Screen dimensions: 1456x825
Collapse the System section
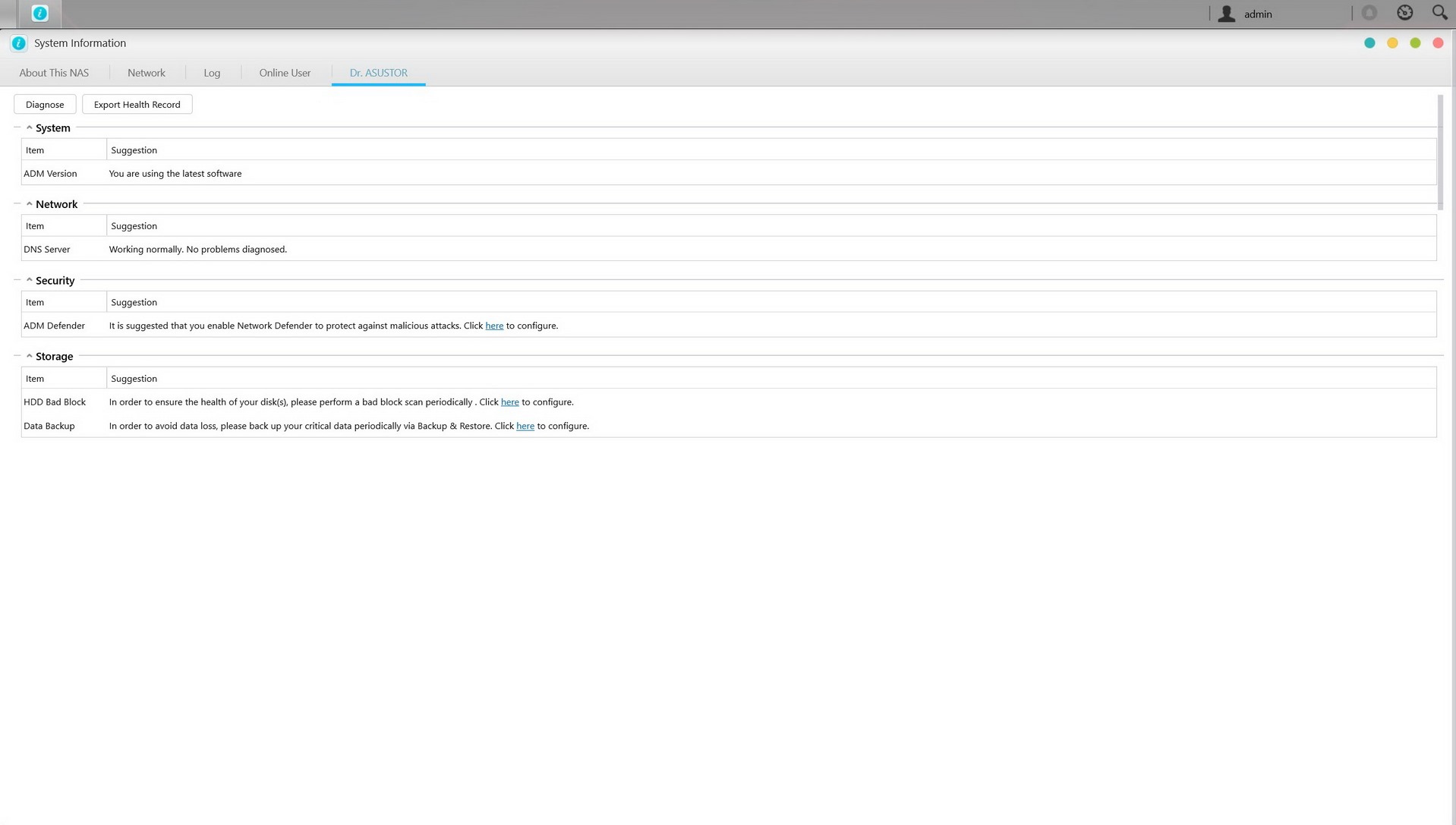pyautogui.click(x=29, y=128)
